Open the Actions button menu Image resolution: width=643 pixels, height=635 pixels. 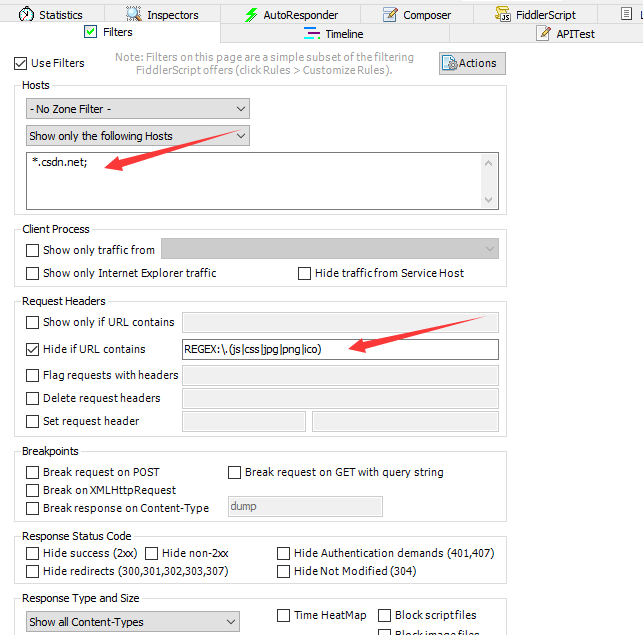tap(472, 63)
